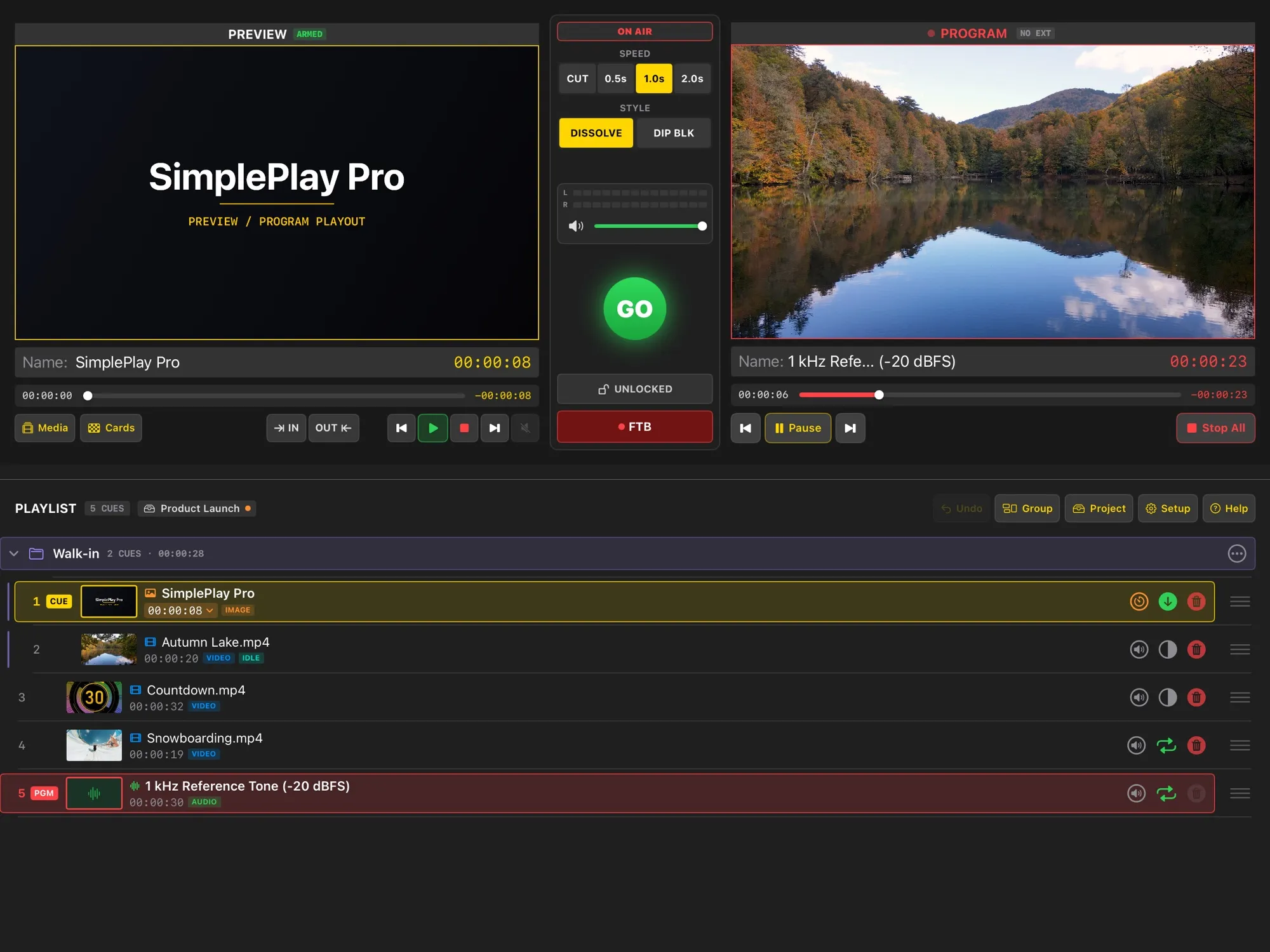Click the program playback progress bar
Screen dimensions: 1270x952
coord(989,395)
